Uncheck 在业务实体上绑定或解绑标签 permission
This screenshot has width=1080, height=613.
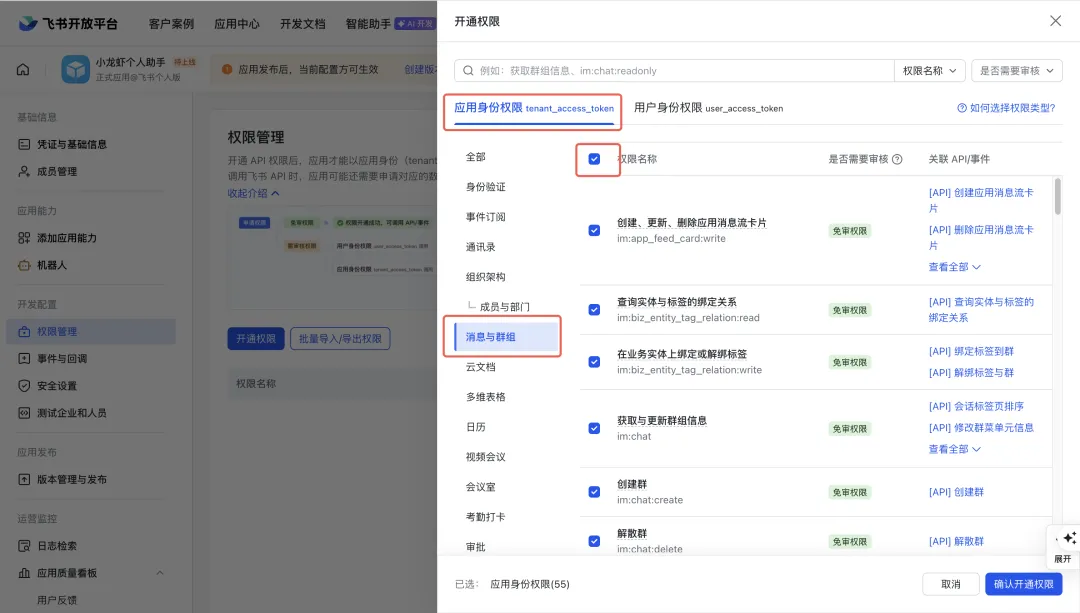(x=594, y=362)
